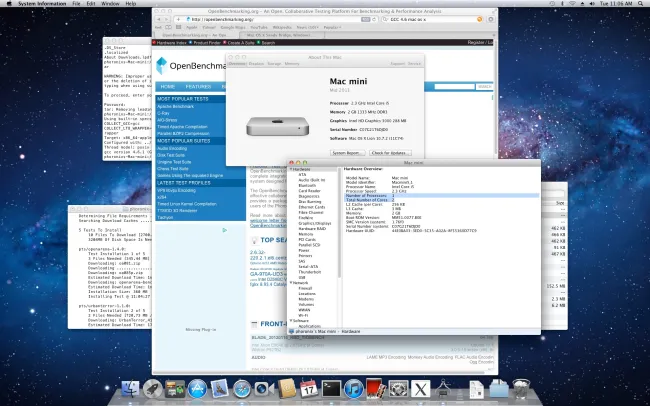Open the Help menu
The image size is (650, 406).
[x=131, y=3]
